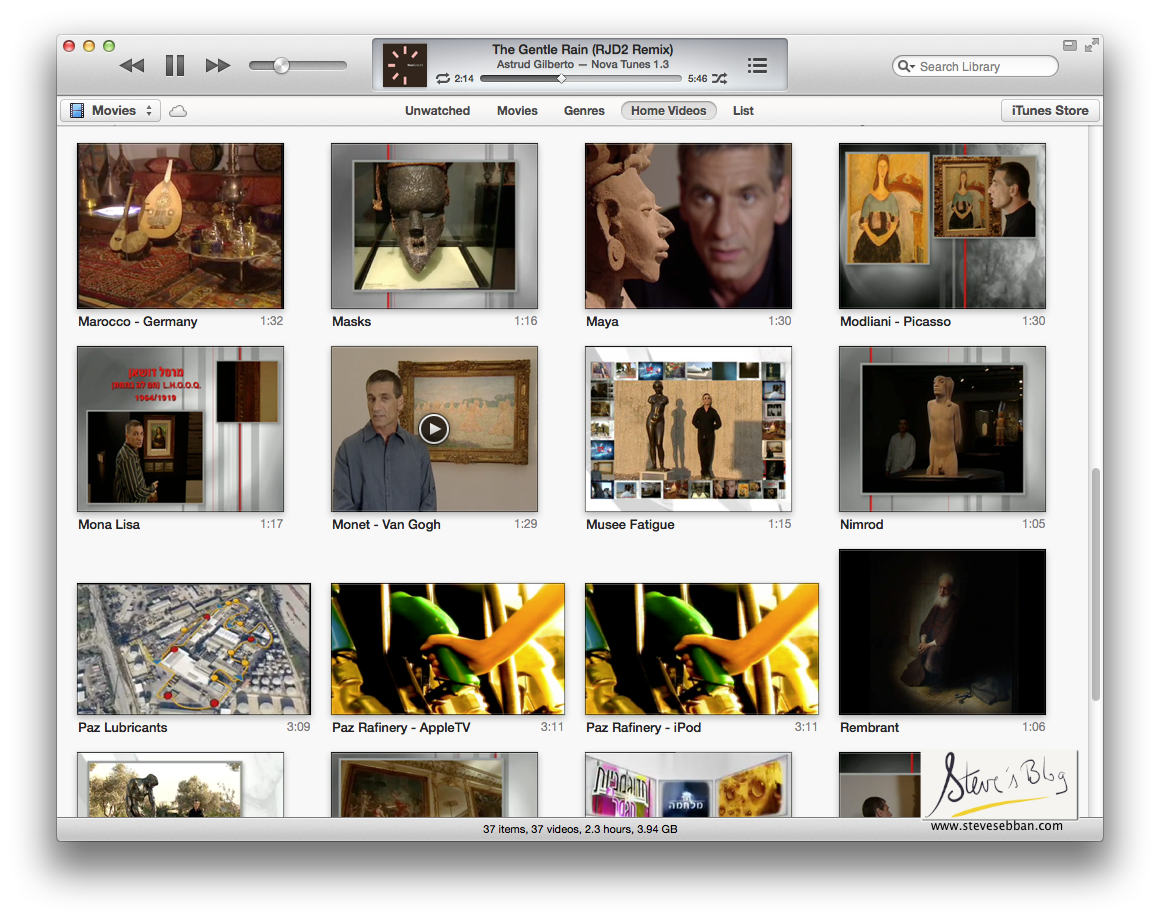Viewport: 1160px width, 920px height.
Task: Select the Rembrant video thumbnail
Action: pos(942,632)
